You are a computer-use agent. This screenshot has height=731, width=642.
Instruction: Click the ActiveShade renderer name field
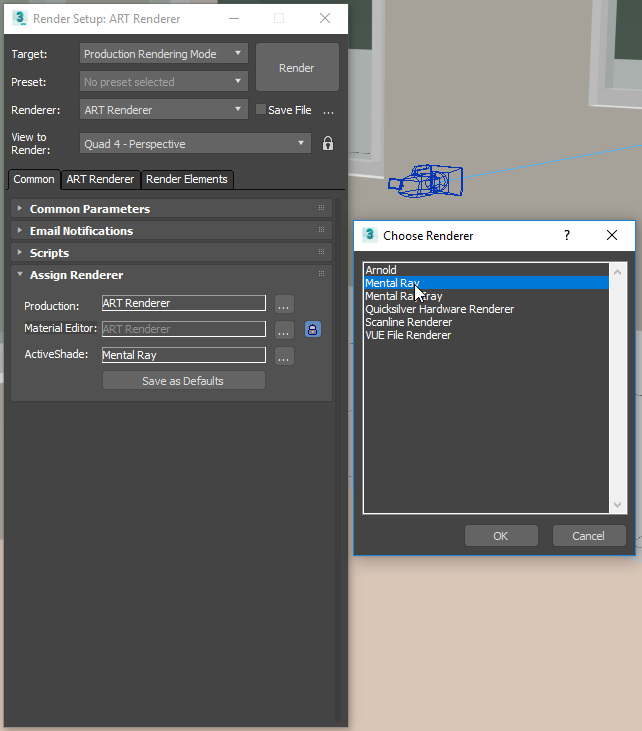(x=184, y=355)
